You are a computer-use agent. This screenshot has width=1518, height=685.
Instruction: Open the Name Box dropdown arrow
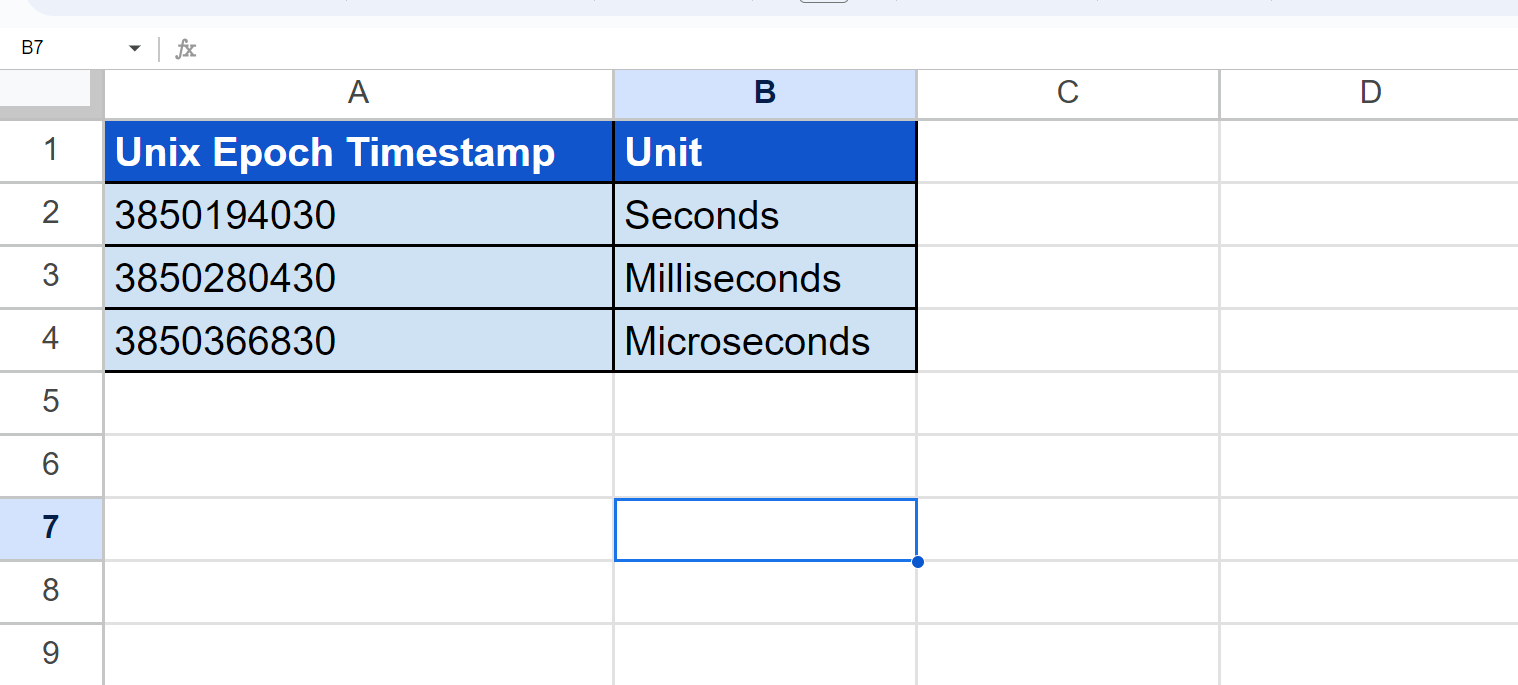[135, 49]
